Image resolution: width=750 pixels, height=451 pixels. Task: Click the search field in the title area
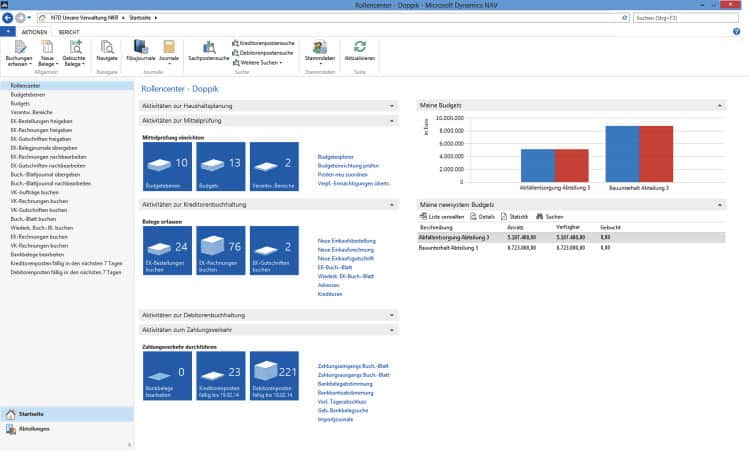pyautogui.click(x=685, y=18)
